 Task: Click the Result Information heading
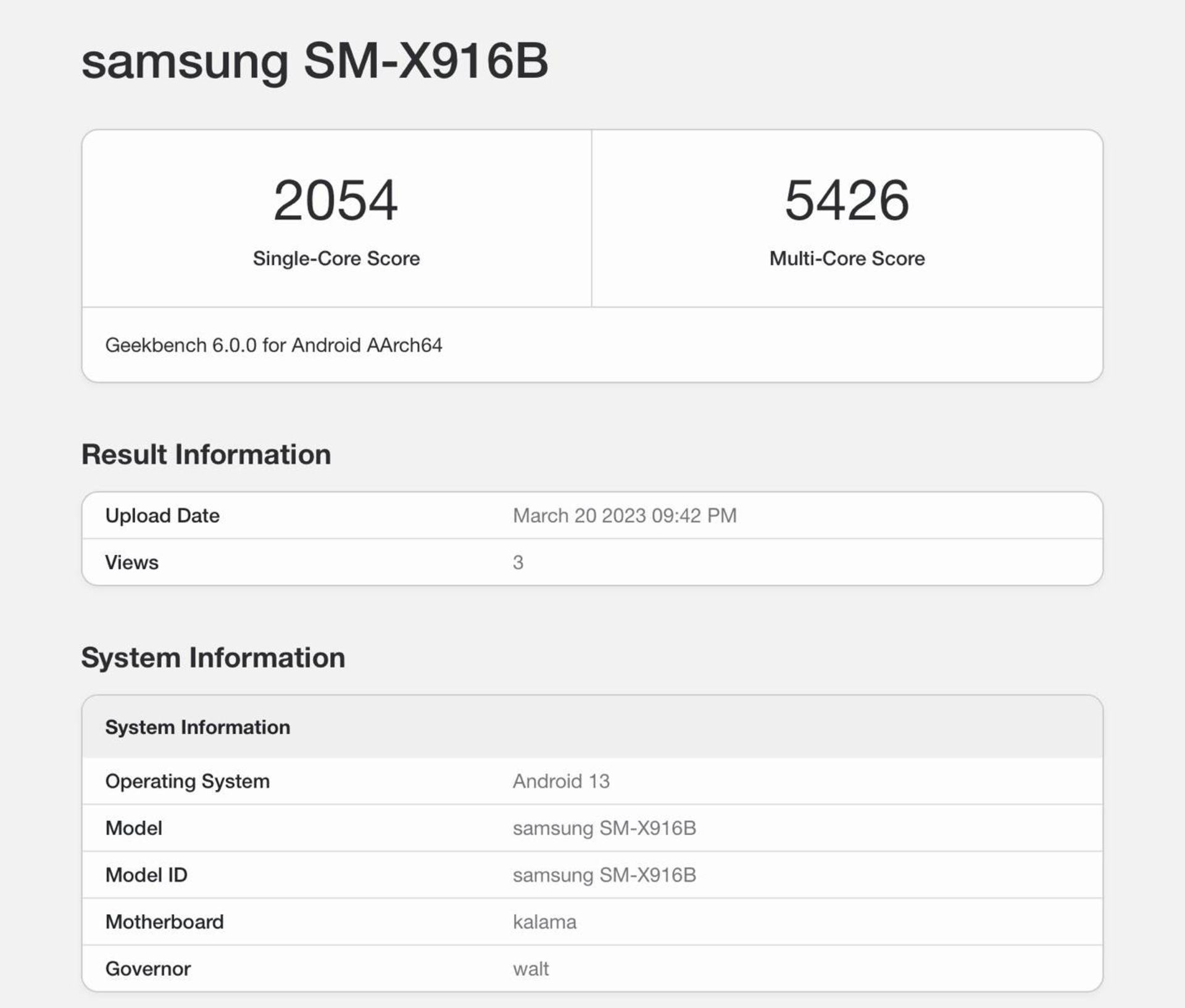[x=206, y=454]
